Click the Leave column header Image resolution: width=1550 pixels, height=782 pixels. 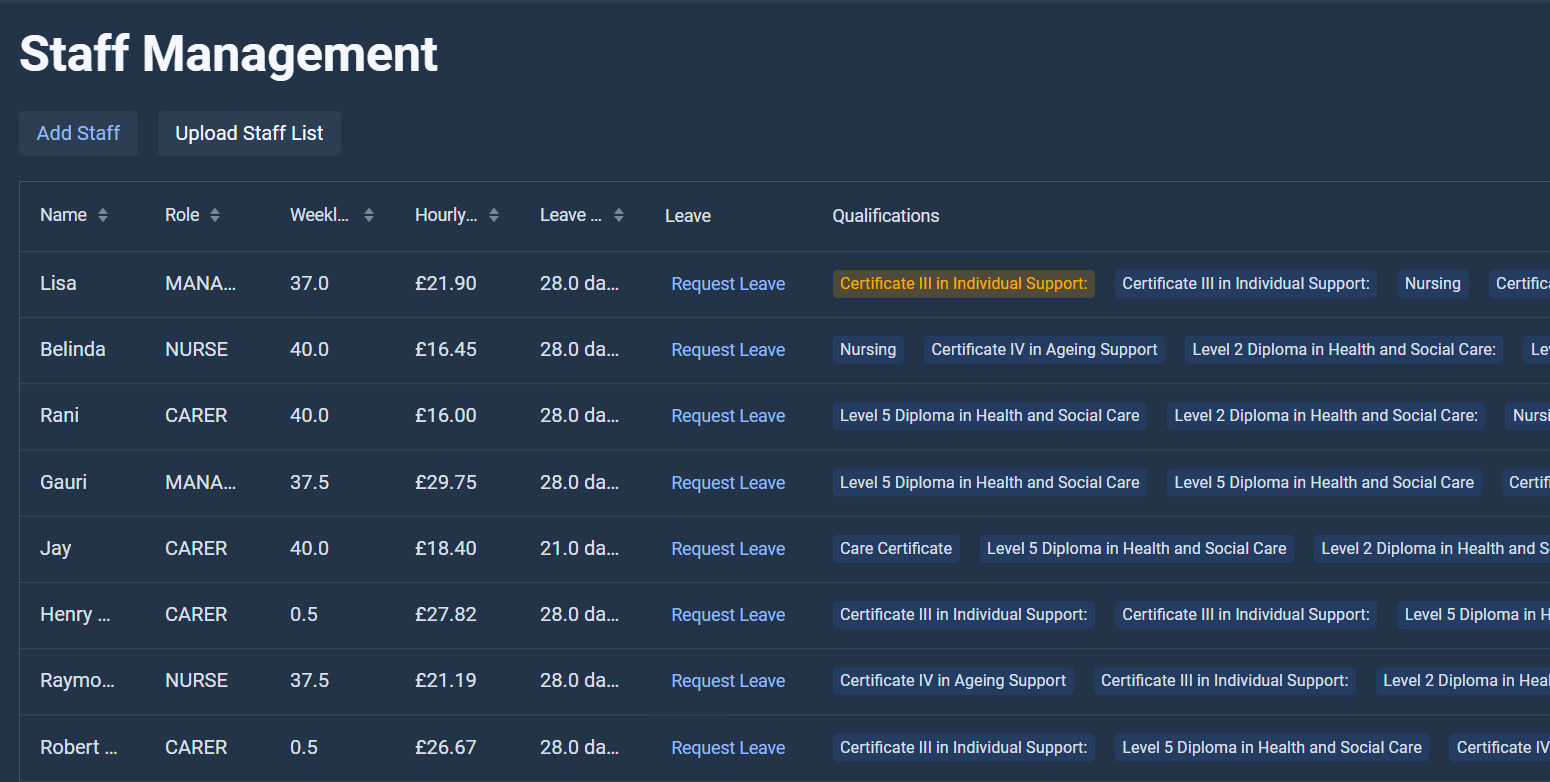tap(688, 215)
